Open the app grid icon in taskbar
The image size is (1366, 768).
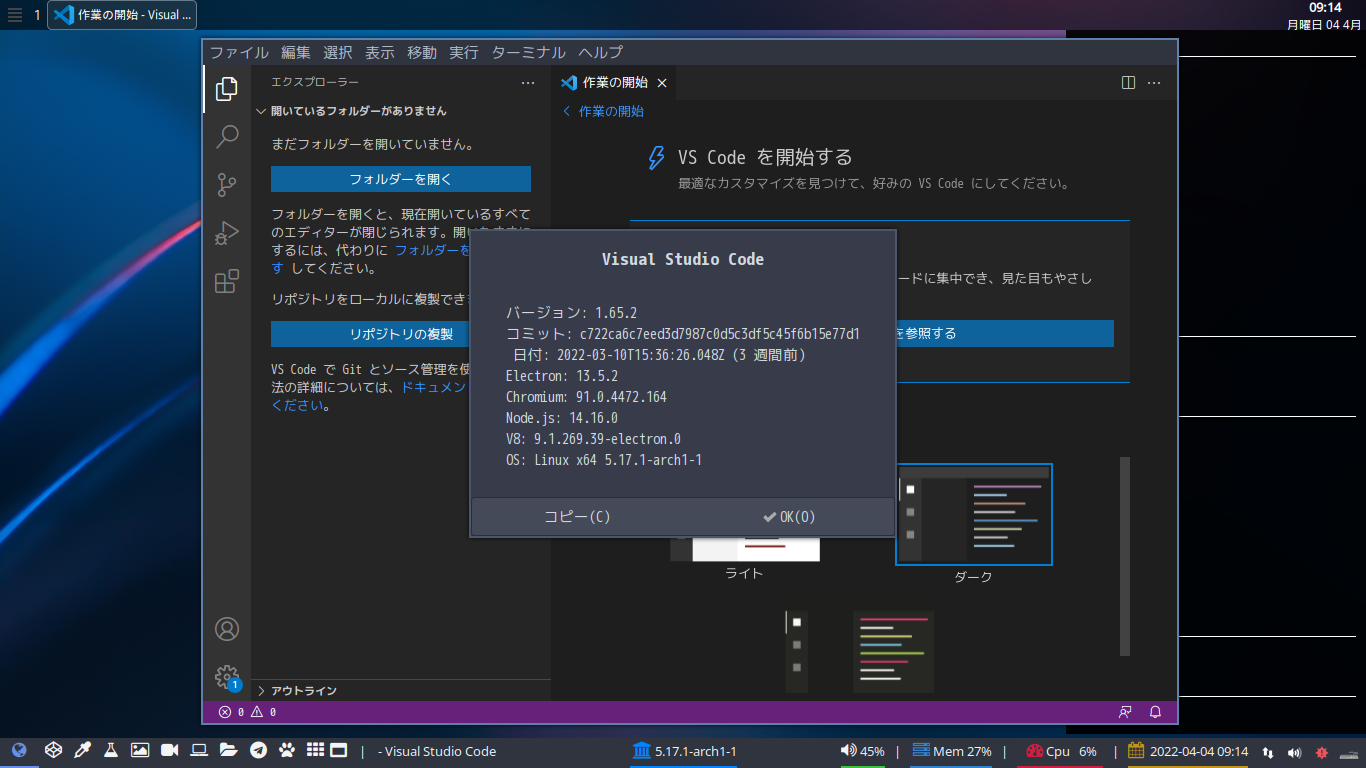click(x=315, y=750)
